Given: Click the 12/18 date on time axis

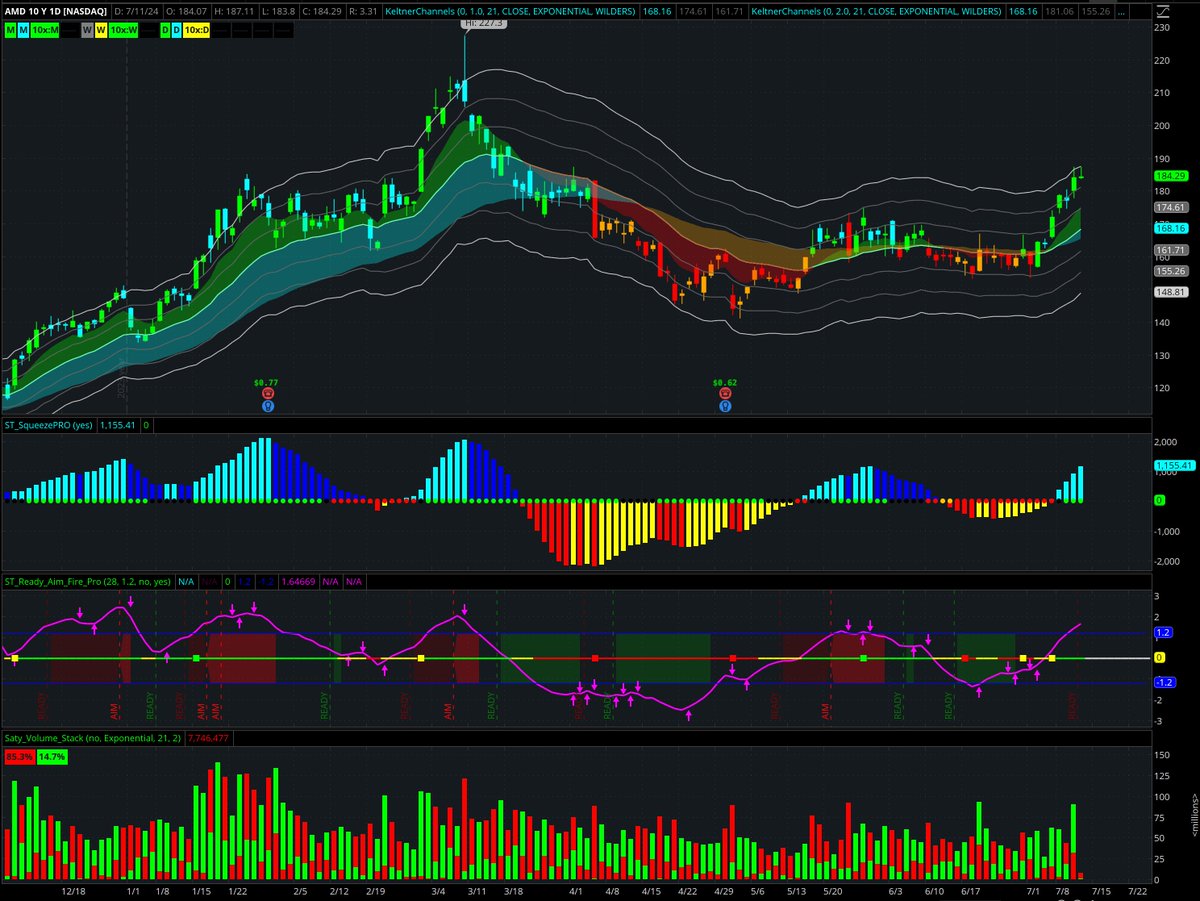Looking at the screenshot, I should tap(72, 889).
